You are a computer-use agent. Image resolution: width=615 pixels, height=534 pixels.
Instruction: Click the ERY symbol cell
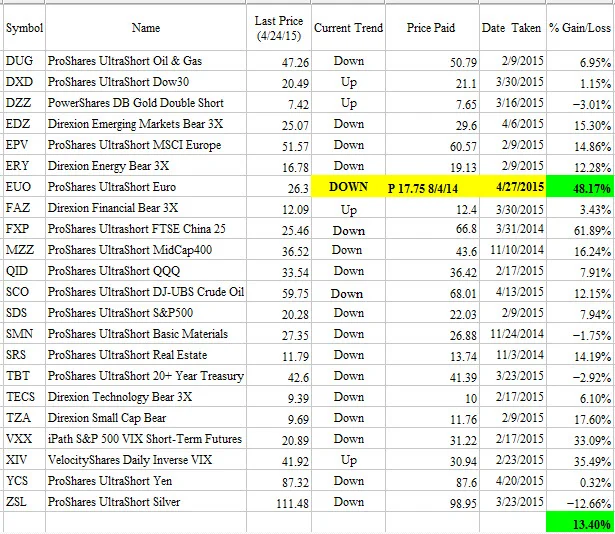pos(24,166)
